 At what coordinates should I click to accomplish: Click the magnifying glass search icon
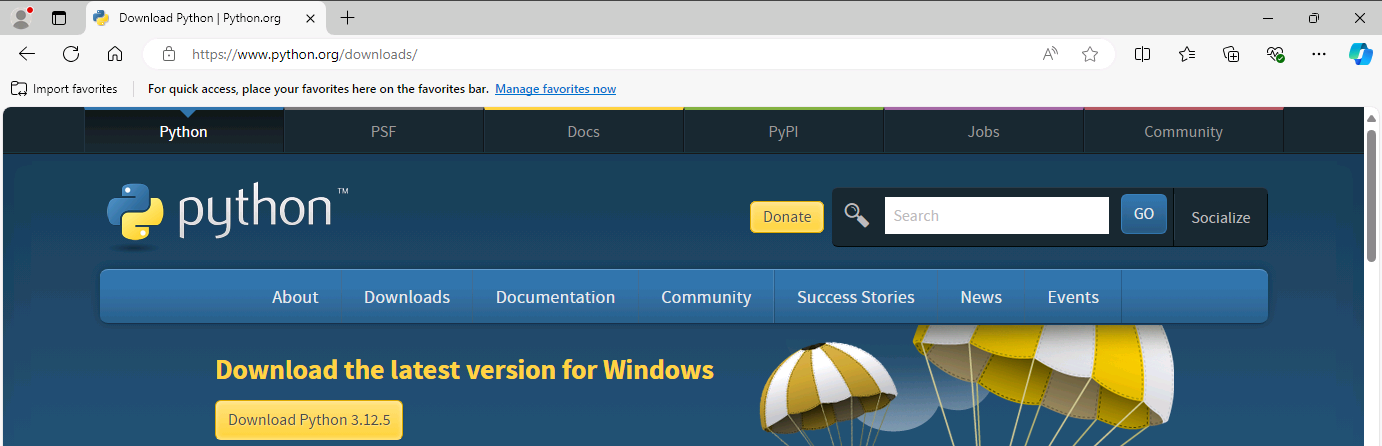pos(857,215)
